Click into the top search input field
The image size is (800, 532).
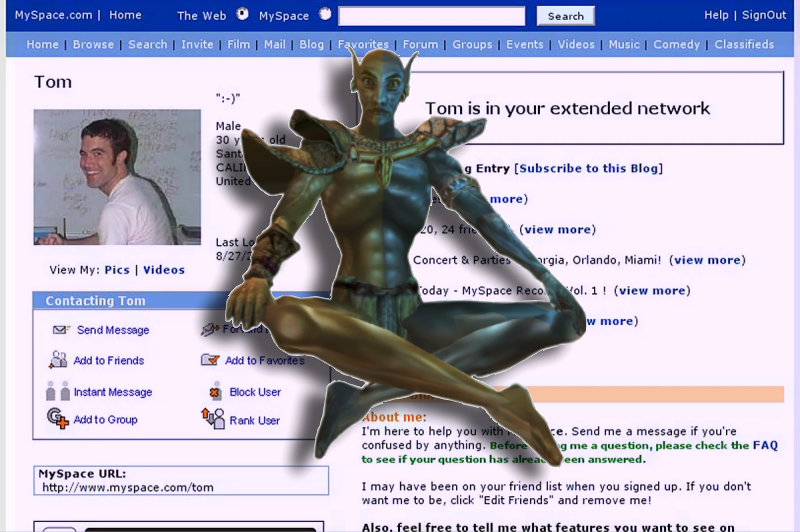point(432,16)
